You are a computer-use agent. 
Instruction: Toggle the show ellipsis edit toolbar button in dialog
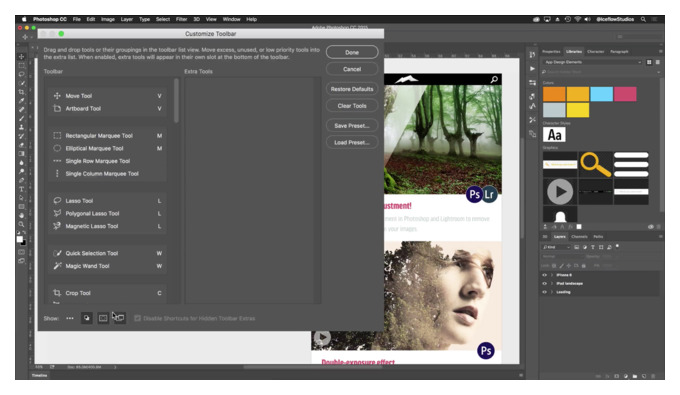70,318
